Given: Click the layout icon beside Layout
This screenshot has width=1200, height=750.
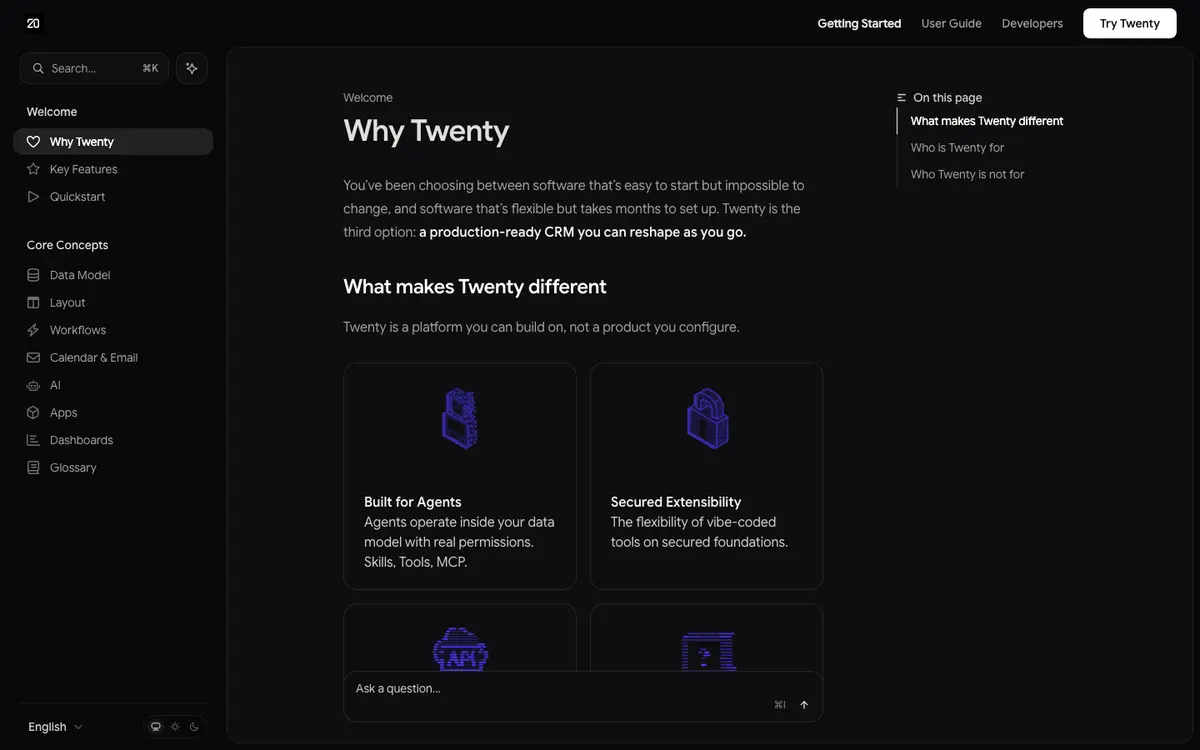Looking at the screenshot, I should [33, 302].
